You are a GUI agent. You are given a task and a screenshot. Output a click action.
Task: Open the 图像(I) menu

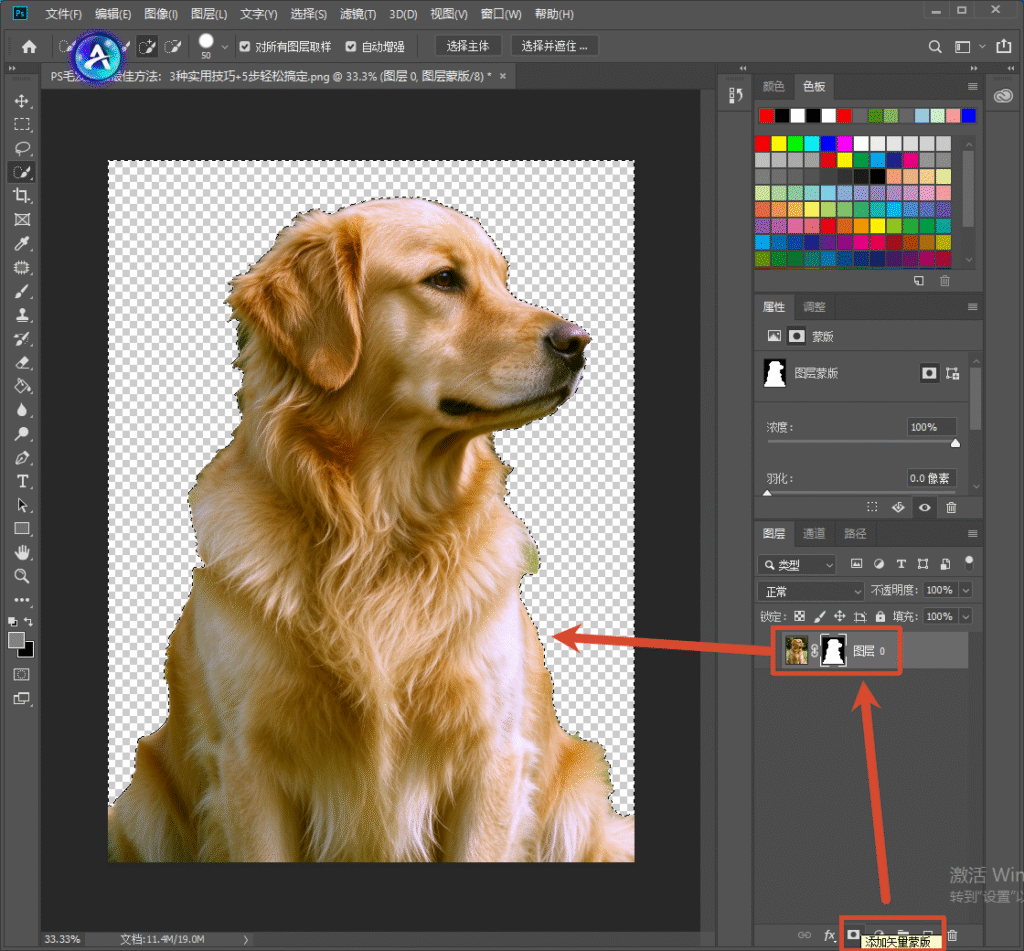point(161,14)
